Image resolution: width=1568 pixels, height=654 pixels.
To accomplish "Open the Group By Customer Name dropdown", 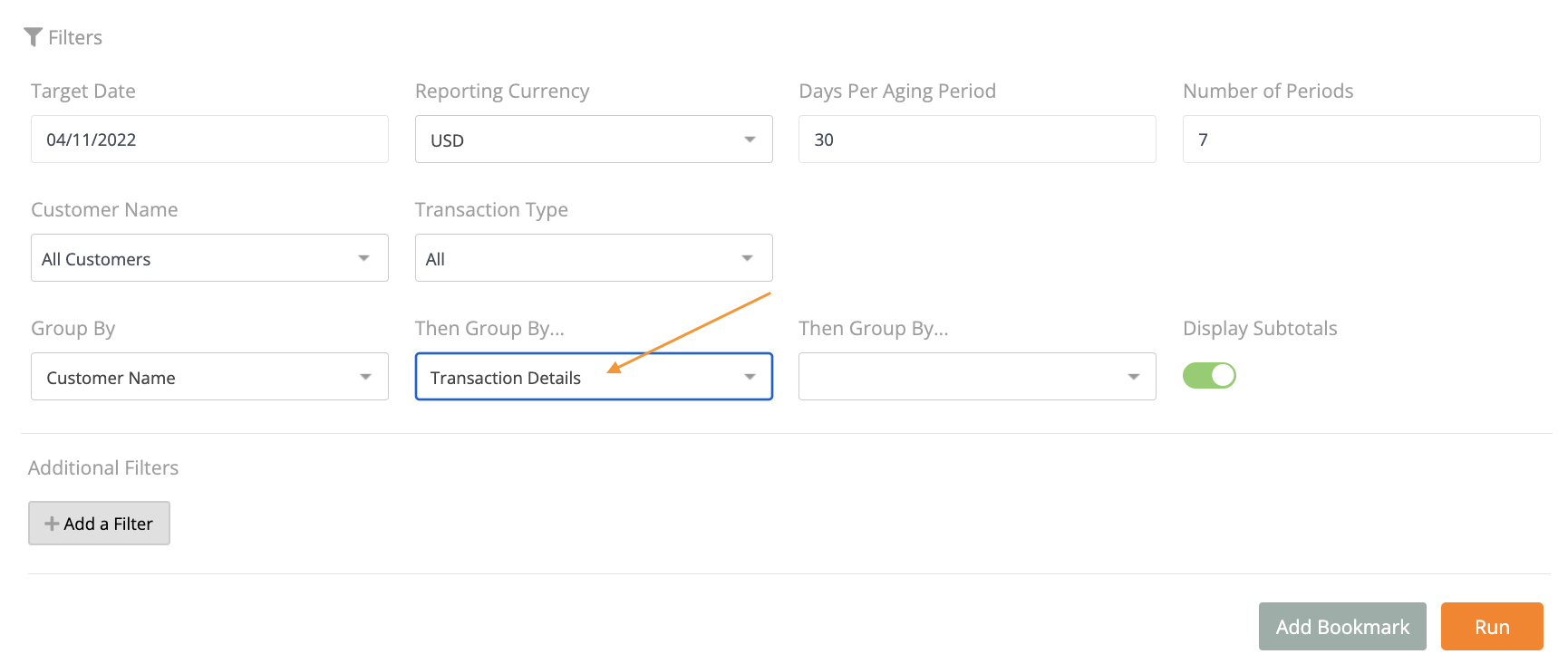I will pyautogui.click(x=209, y=377).
